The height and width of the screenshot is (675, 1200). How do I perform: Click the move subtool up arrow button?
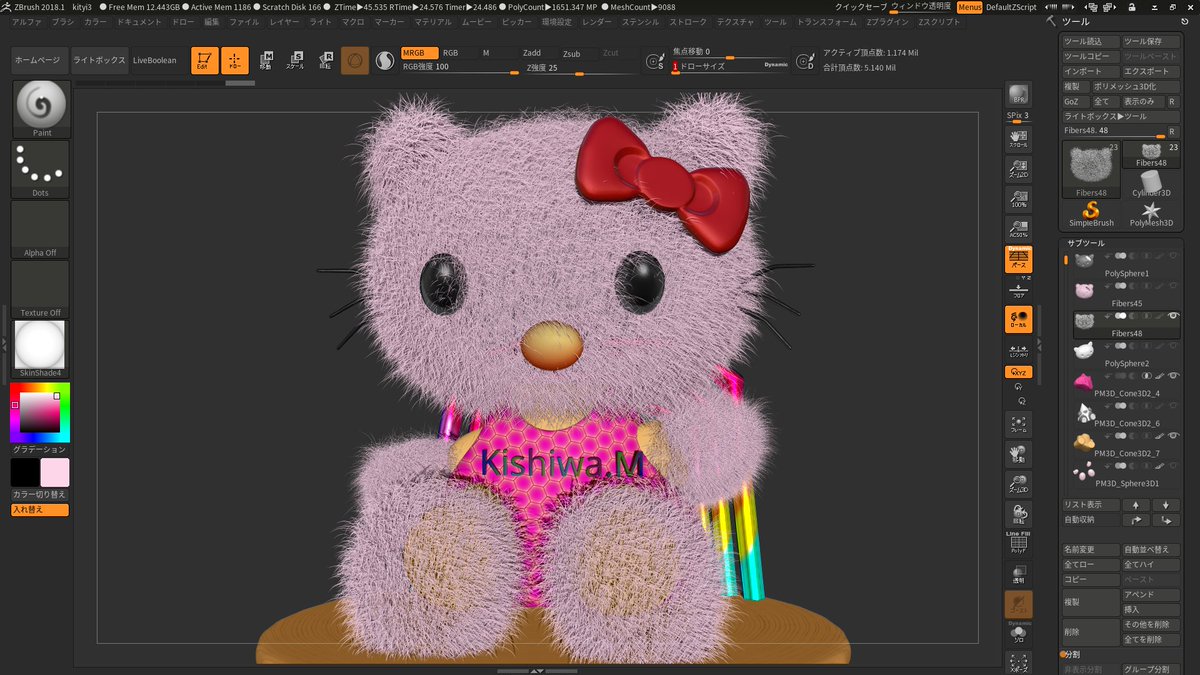click(x=1136, y=506)
